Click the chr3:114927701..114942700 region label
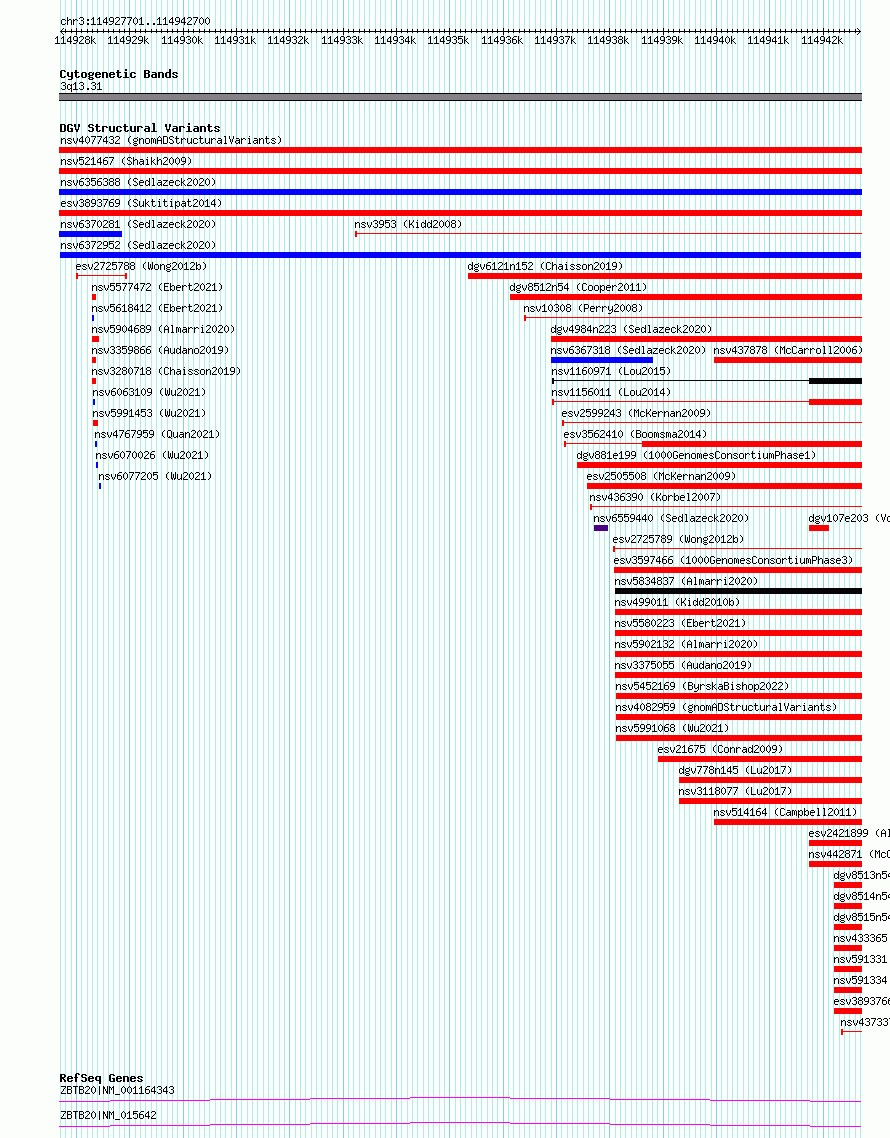890x1138 pixels. (x=135, y=22)
